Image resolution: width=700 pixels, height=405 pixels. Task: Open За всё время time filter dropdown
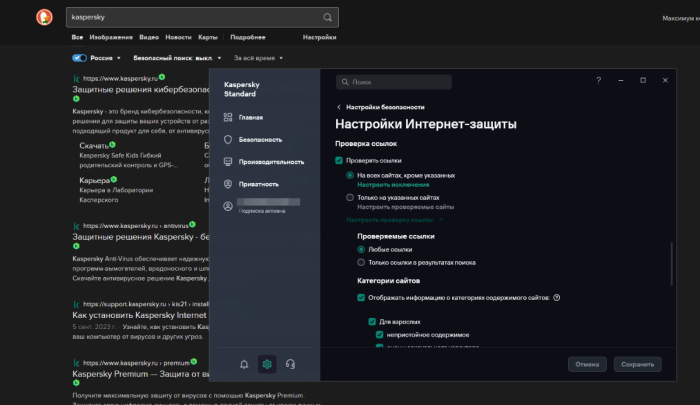258,58
